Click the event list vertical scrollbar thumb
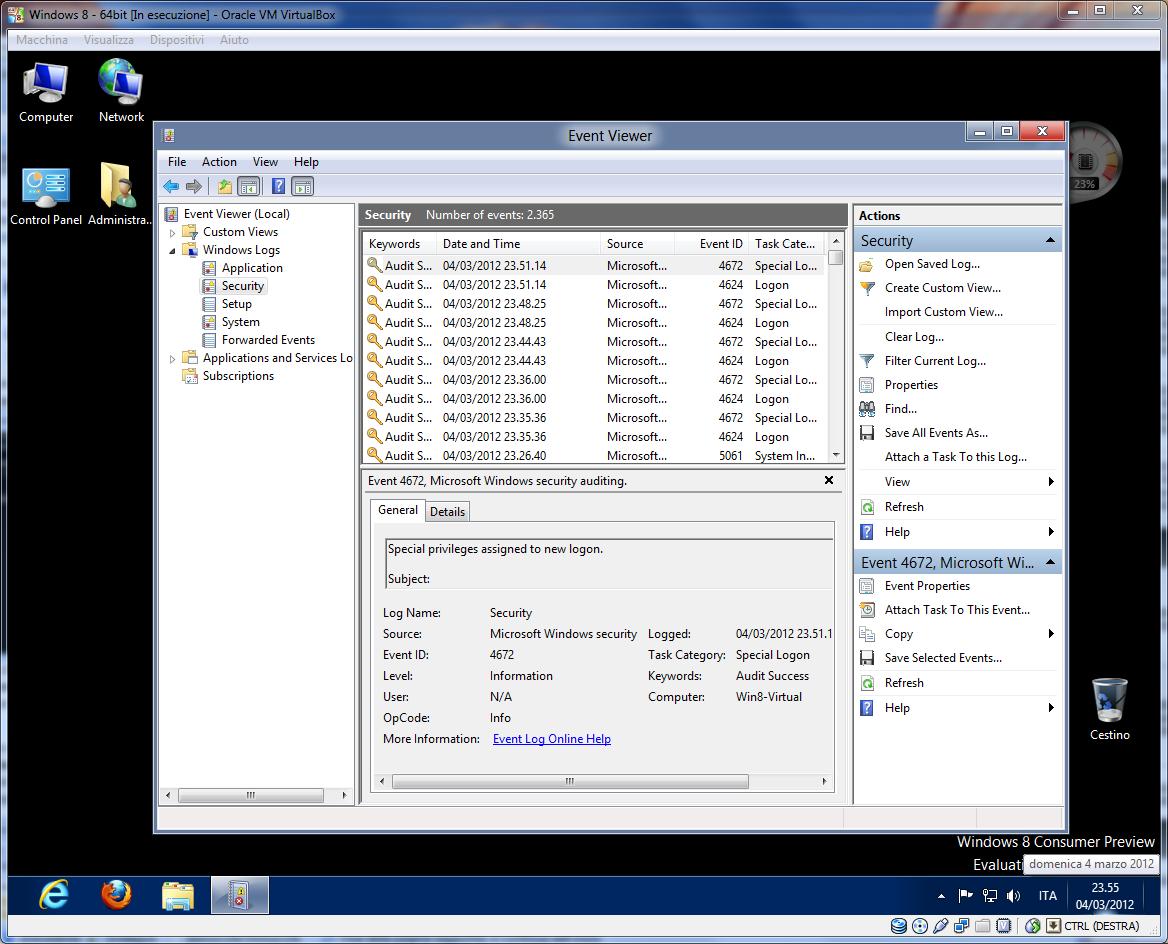This screenshot has width=1168, height=944. [836, 258]
